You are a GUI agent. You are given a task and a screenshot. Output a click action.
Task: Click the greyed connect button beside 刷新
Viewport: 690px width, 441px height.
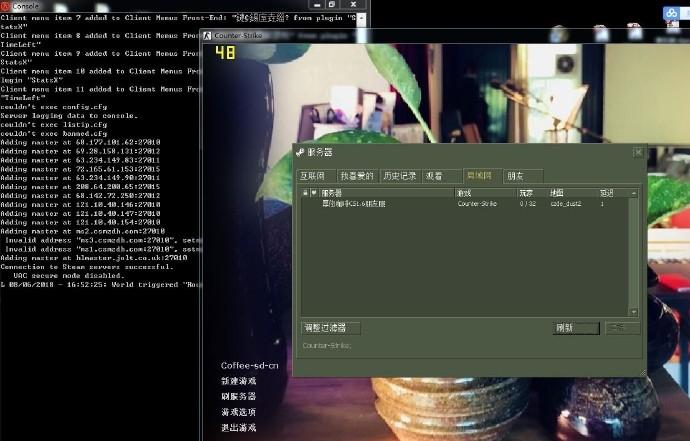pos(622,328)
